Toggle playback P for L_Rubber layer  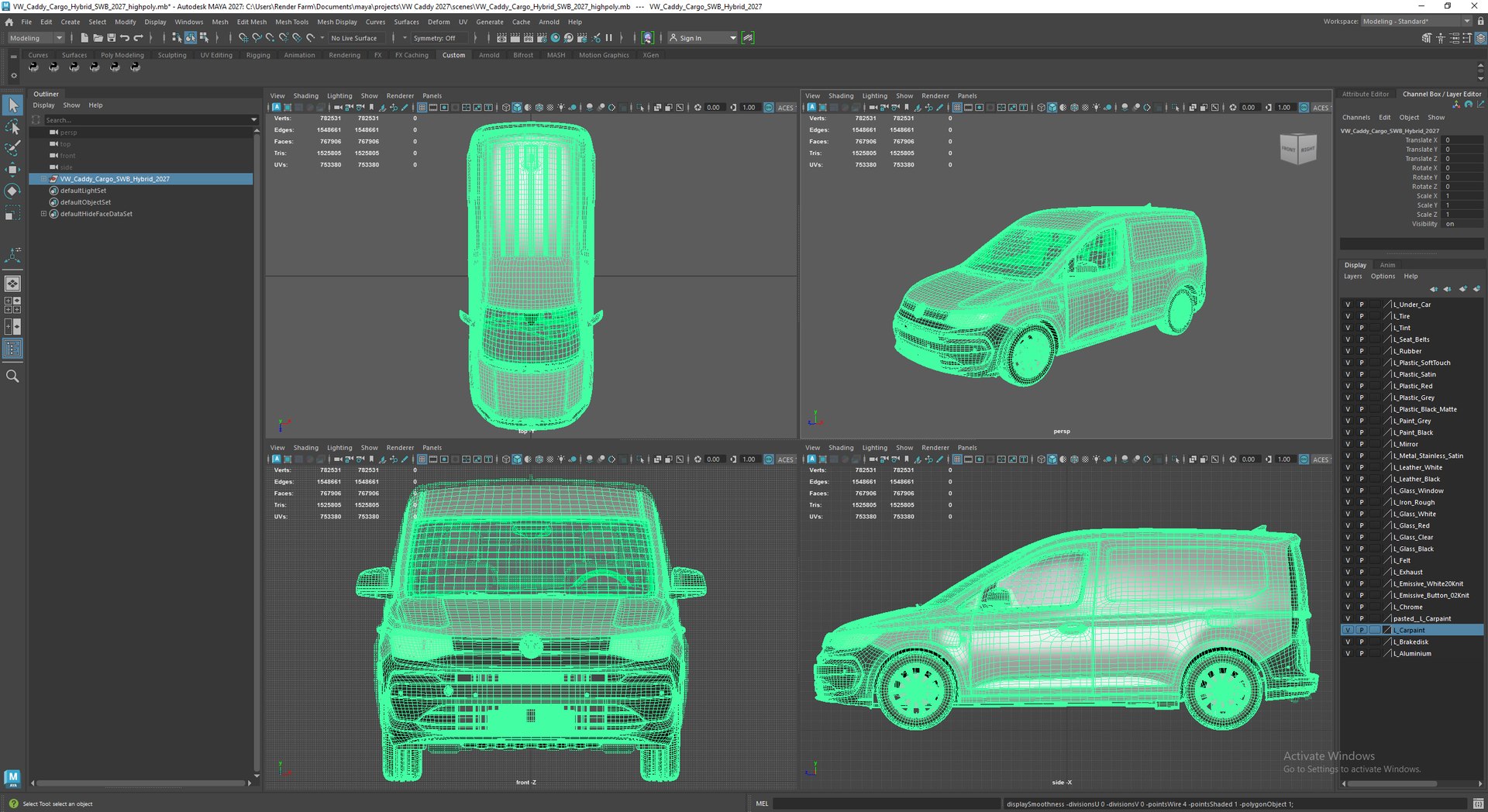click(x=1362, y=351)
